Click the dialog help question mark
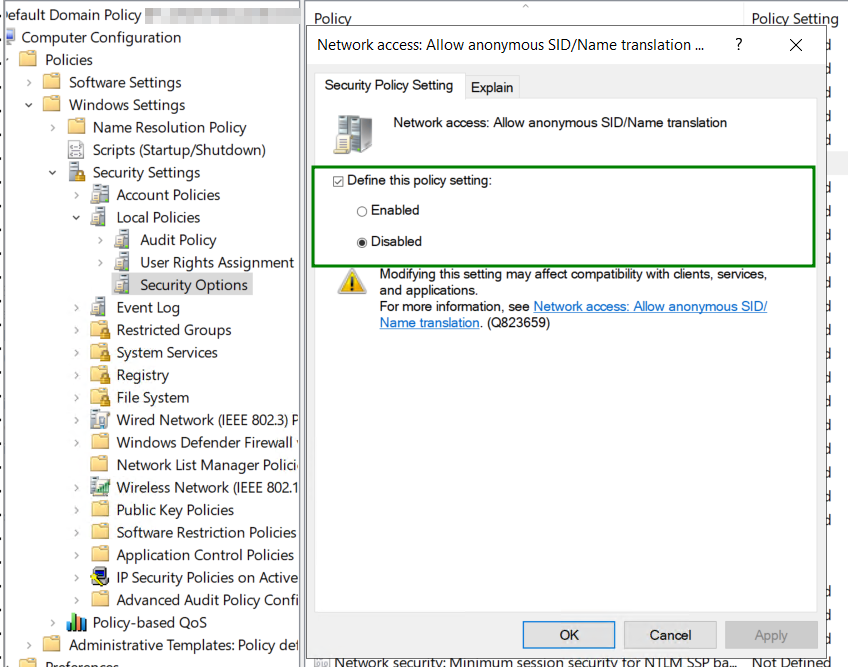 point(739,45)
